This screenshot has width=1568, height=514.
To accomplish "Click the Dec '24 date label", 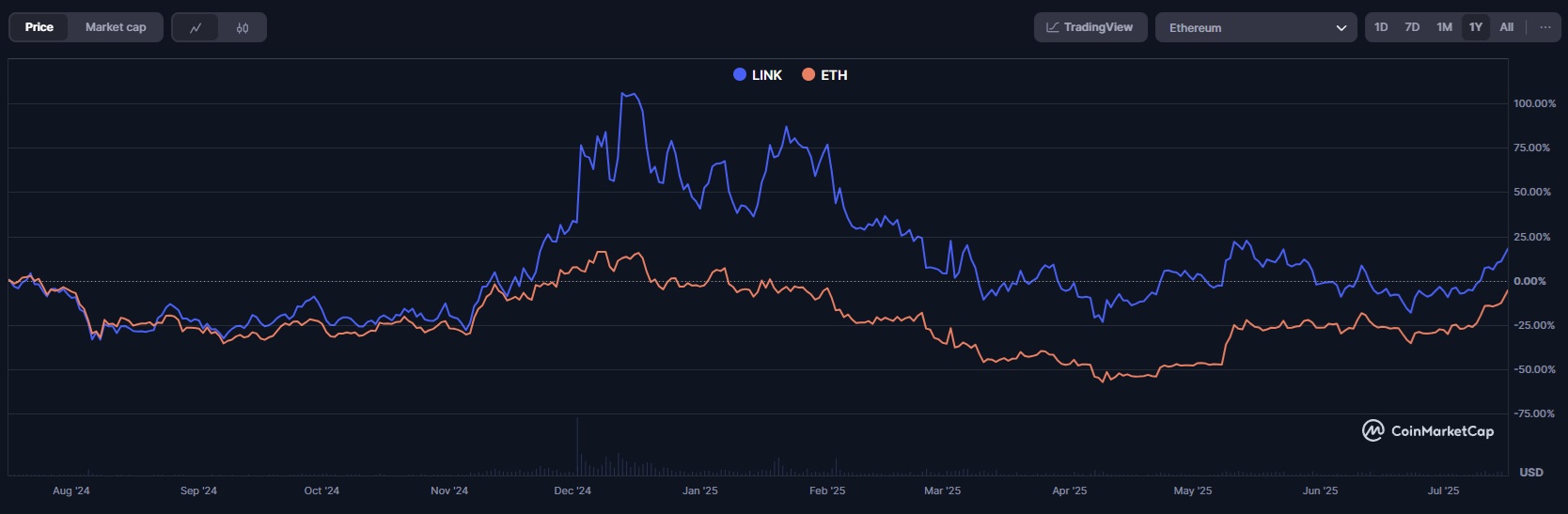I will 572,491.
